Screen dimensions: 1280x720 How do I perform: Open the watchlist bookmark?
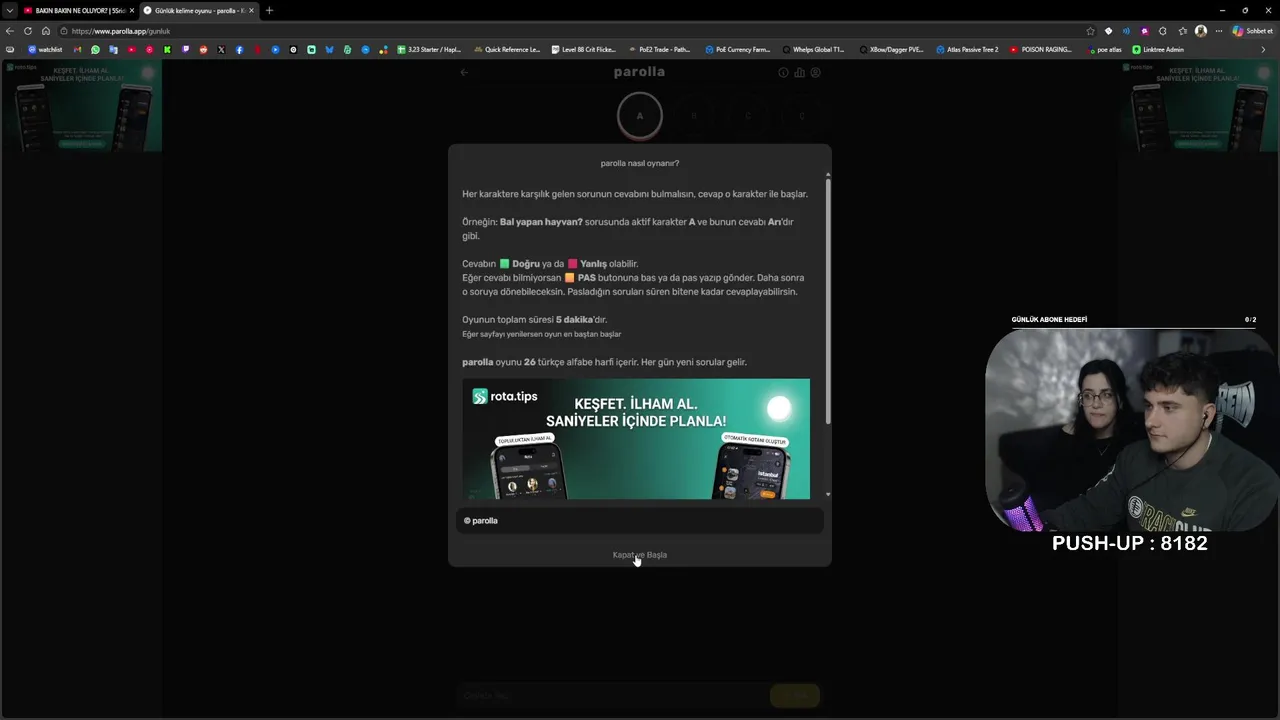point(45,49)
